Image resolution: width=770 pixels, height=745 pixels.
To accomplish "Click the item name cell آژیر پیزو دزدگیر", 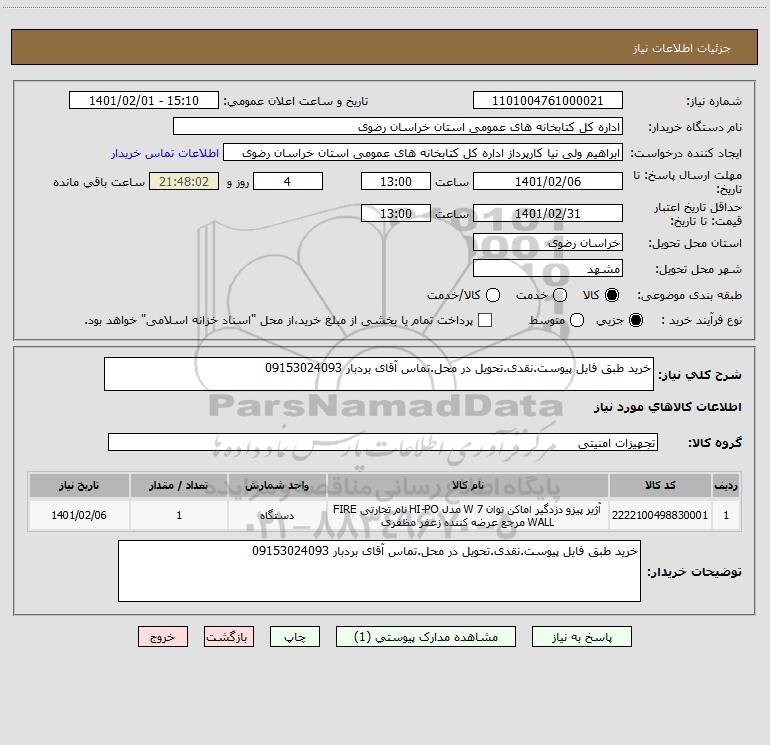I will point(468,515).
